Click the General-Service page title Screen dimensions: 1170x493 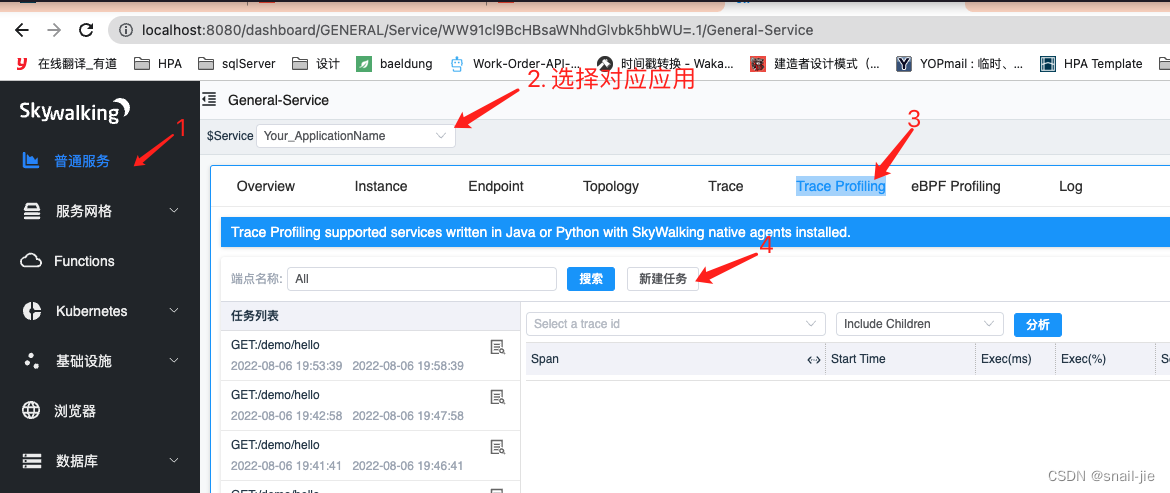coord(278,100)
